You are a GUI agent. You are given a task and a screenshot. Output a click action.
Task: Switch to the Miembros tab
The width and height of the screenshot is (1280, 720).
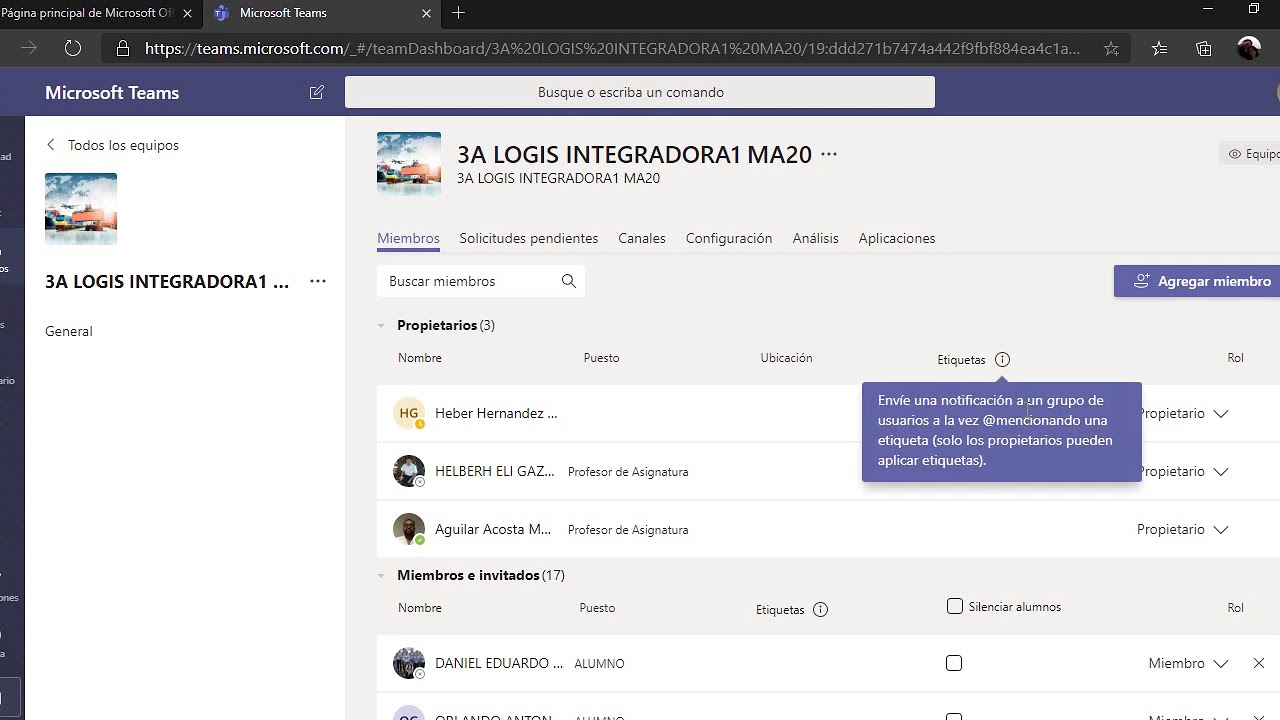pyautogui.click(x=408, y=238)
